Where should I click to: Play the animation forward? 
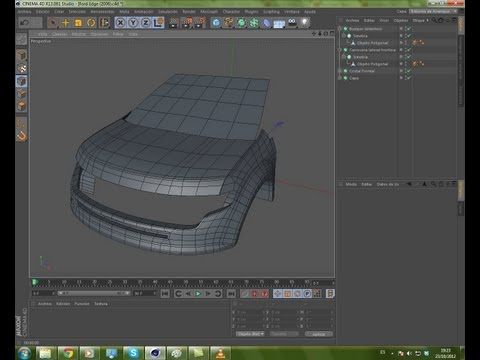[198, 294]
